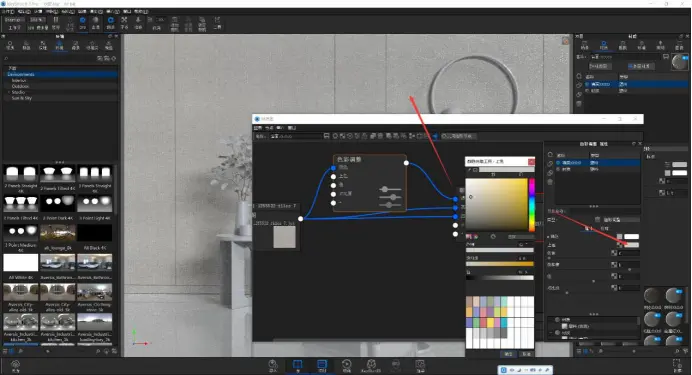Image resolution: width=692 pixels, height=375 pixels.
Task: Toggle texture checker on the tint row
Action: [x=620, y=245]
